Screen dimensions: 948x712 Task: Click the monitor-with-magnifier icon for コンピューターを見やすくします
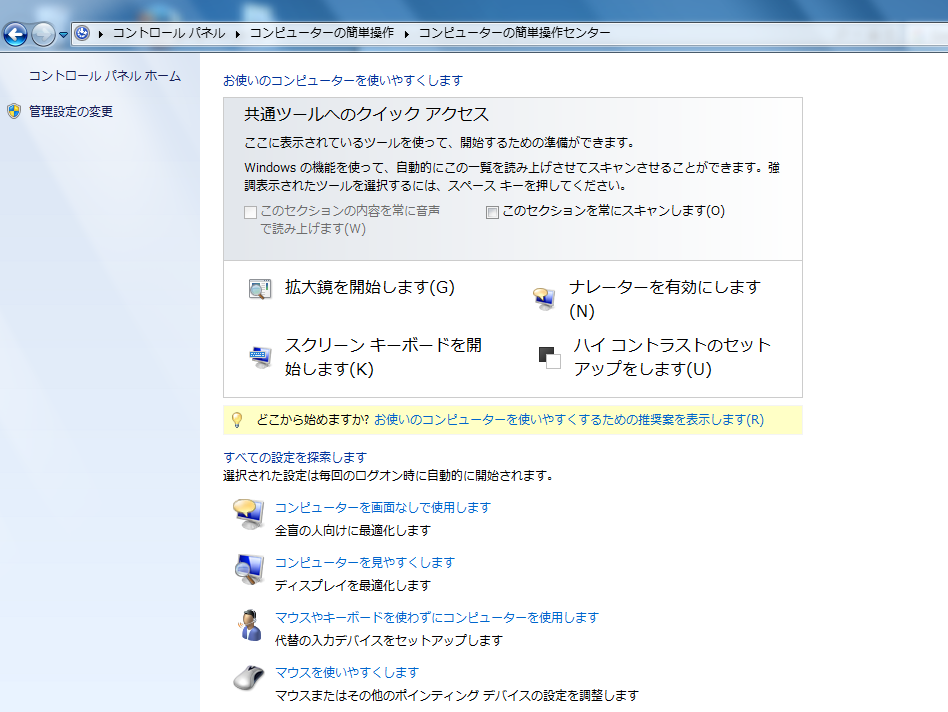click(248, 569)
